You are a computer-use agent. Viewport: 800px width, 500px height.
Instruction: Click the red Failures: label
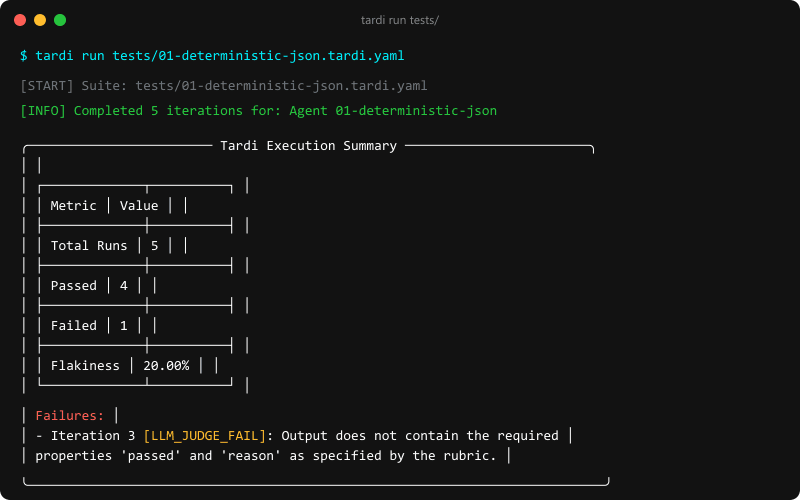pos(70,416)
